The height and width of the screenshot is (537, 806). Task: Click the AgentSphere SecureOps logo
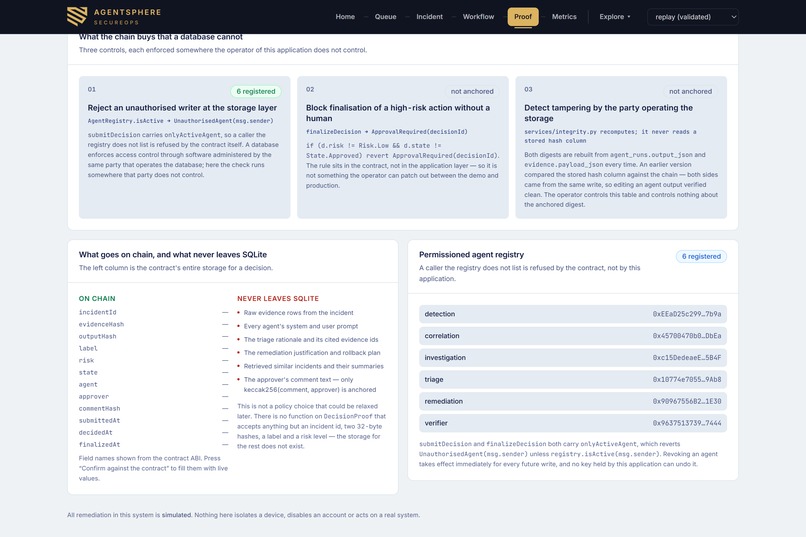[114, 16]
